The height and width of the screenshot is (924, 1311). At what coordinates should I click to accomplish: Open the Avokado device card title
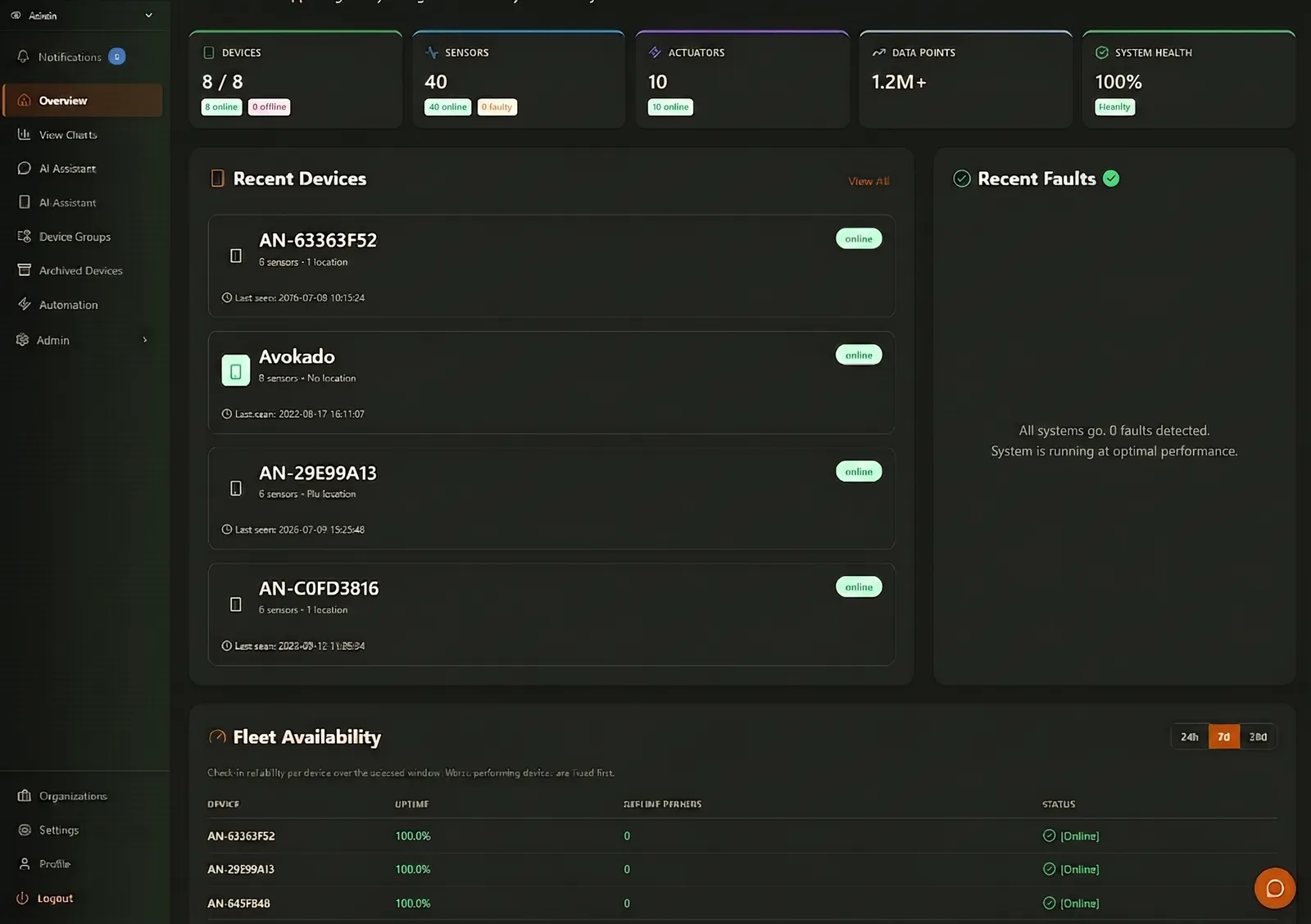coord(297,356)
